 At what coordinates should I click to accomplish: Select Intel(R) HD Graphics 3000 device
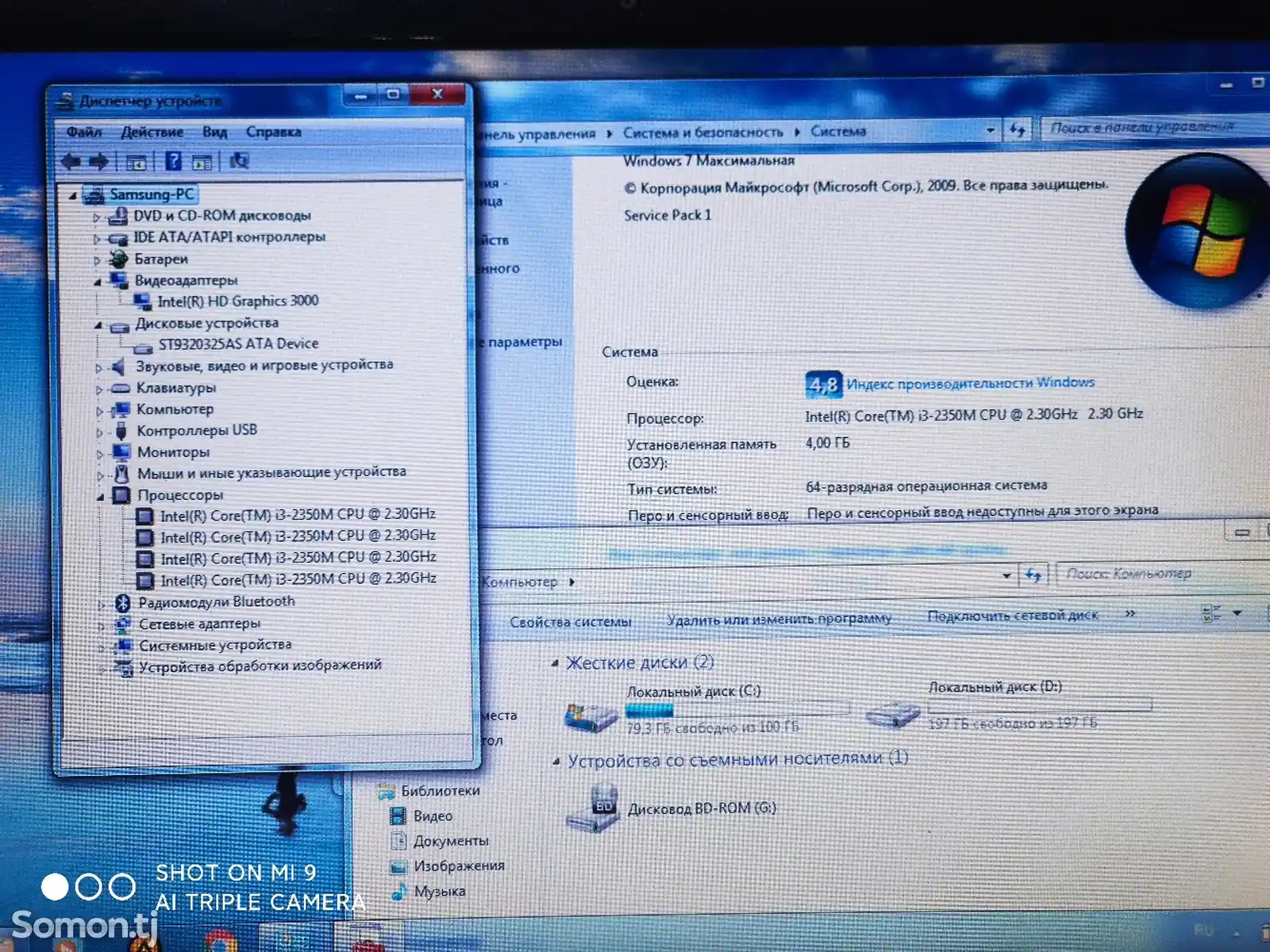pyautogui.click(x=237, y=301)
